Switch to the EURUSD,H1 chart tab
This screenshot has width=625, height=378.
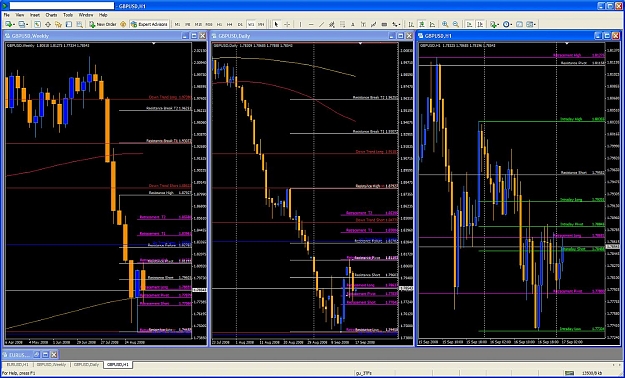click(x=17, y=364)
